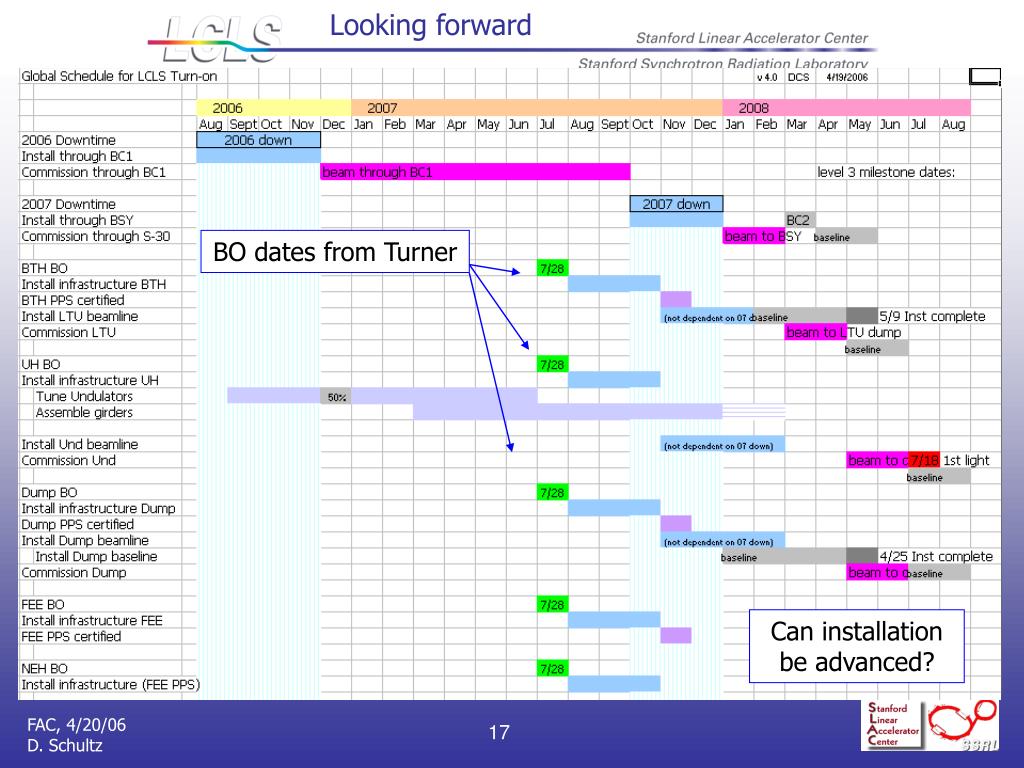This screenshot has height=768, width=1024.
Task: Select the 'beam to LTU dump' magenta bar
Action: click(x=816, y=332)
